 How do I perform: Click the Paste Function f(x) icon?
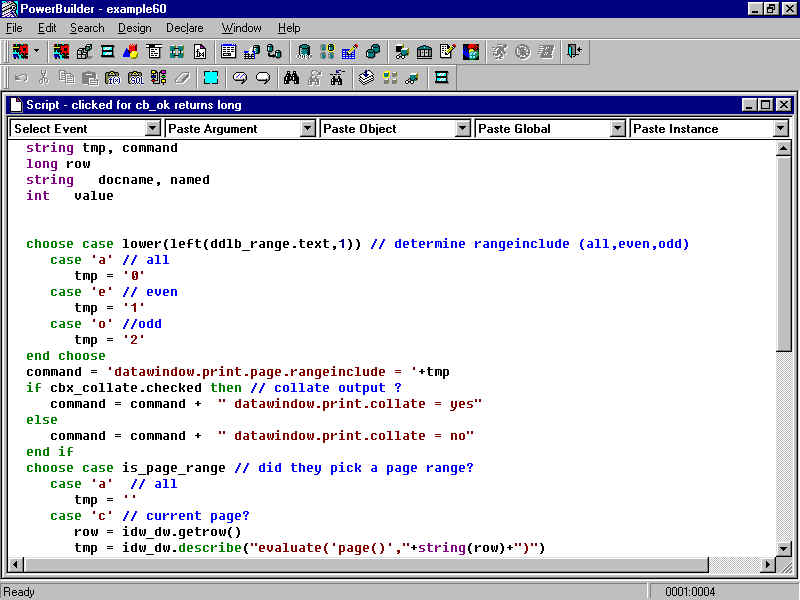coord(113,78)
